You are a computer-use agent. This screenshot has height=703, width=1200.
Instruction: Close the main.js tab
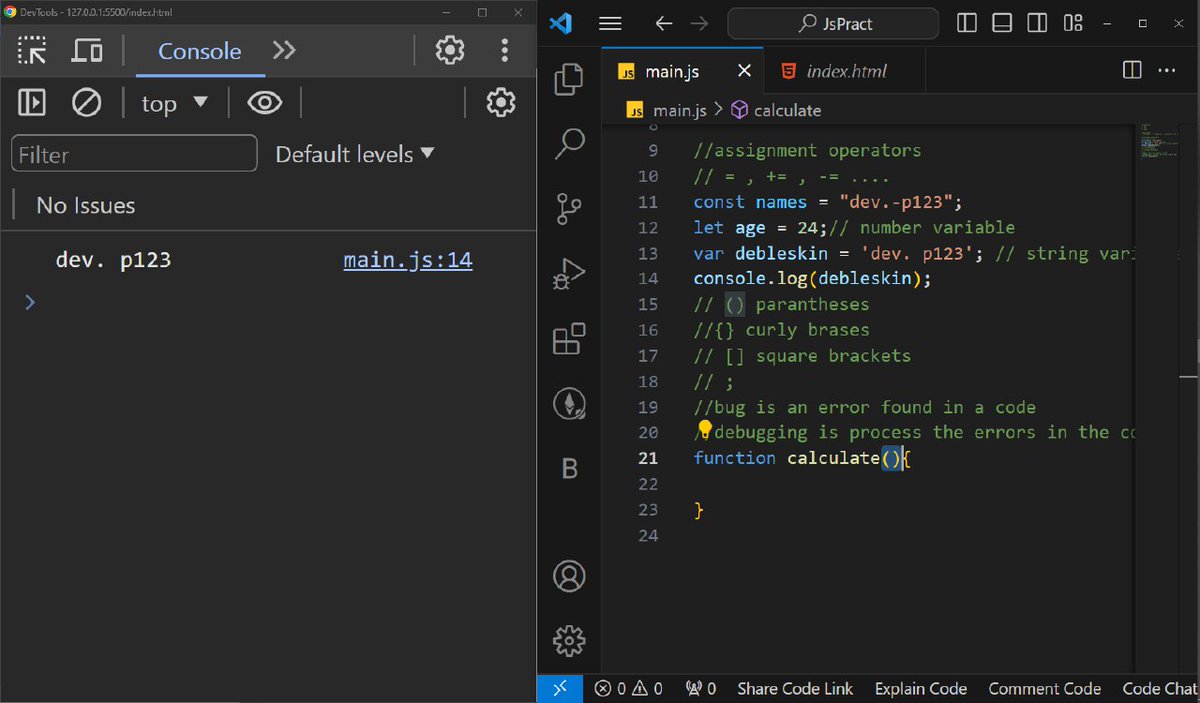click(744, 71)
